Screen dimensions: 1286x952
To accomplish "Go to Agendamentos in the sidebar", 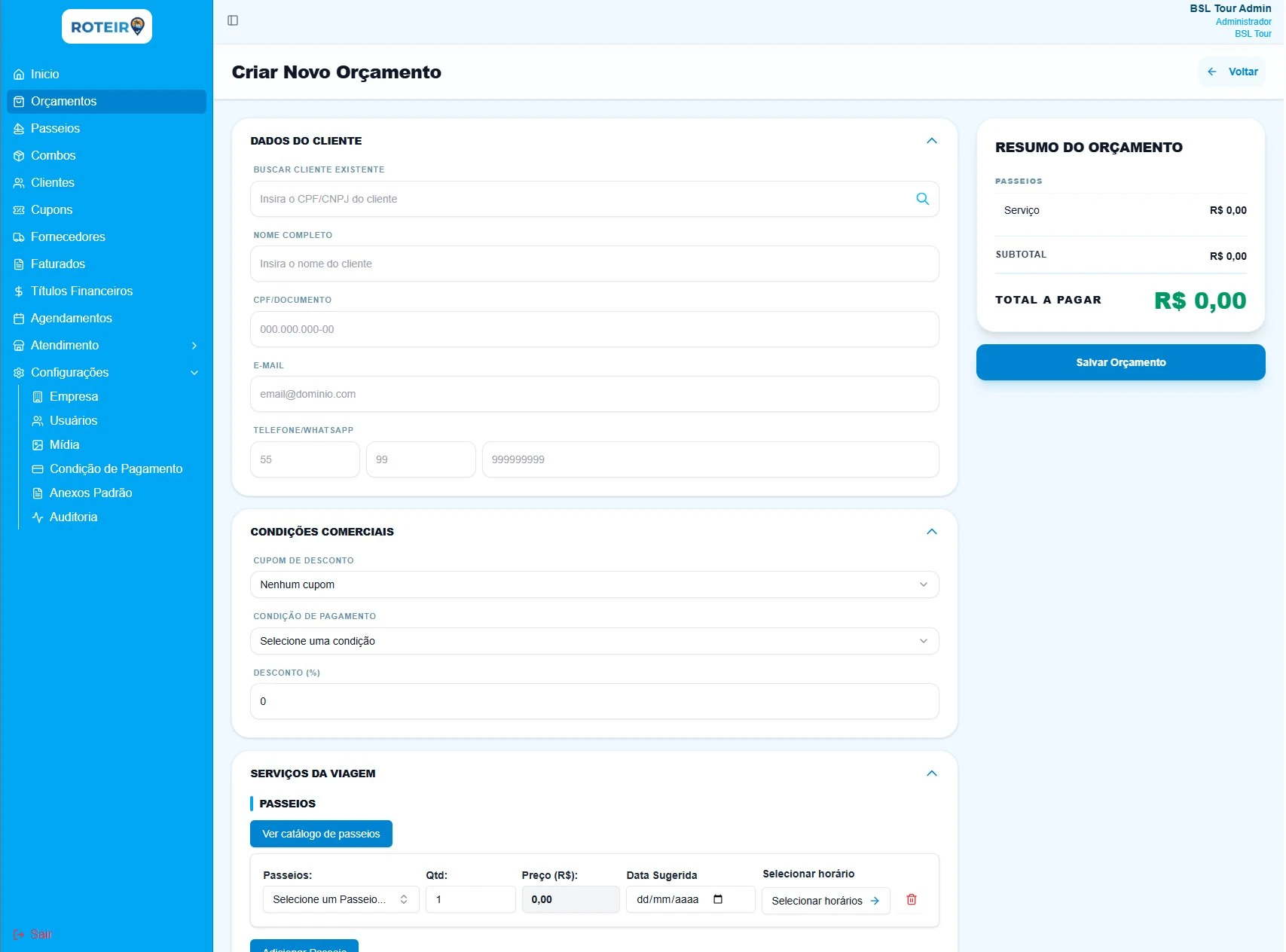I will point(71,318).
